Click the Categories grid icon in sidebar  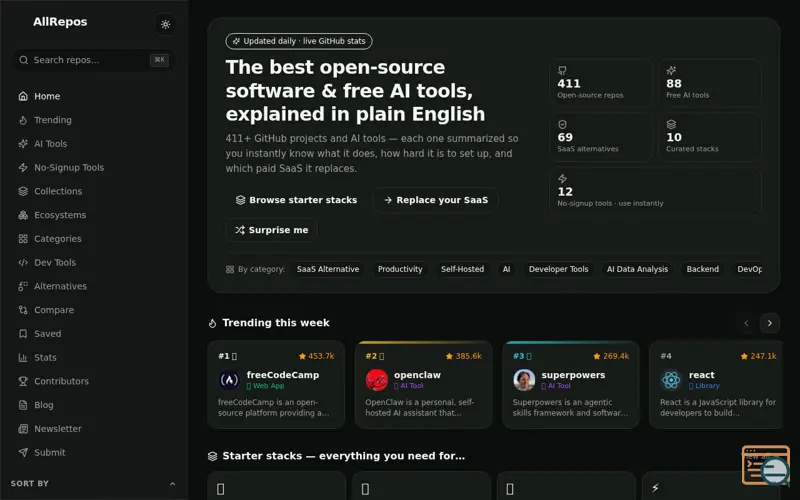23,239
